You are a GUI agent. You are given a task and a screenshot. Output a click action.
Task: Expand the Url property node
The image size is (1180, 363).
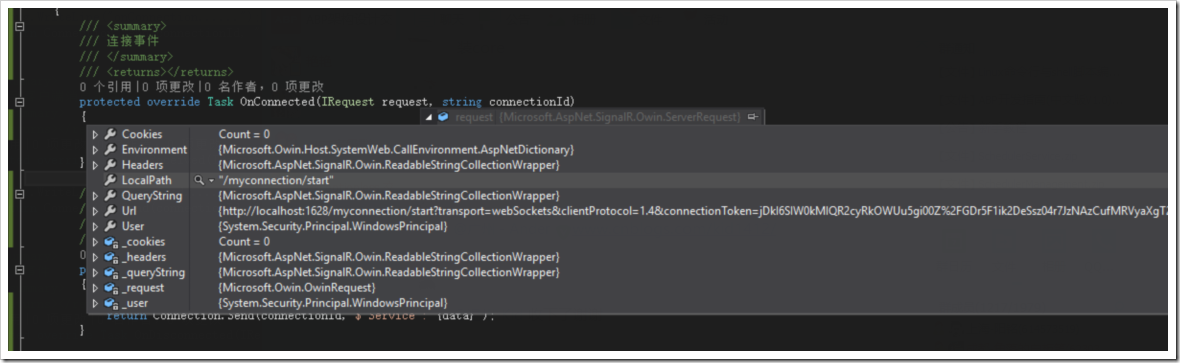coord(95,211)
